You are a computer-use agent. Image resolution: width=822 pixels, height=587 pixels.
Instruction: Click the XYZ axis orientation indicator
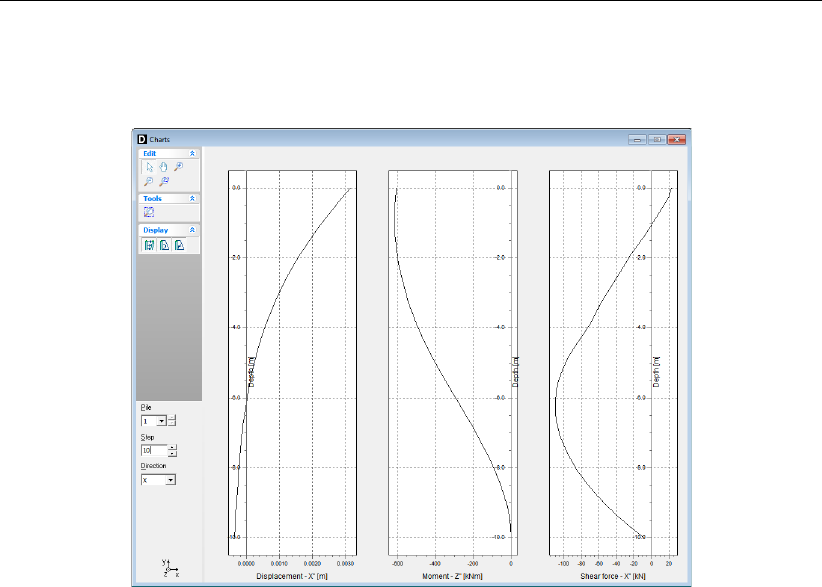point(170,568)
